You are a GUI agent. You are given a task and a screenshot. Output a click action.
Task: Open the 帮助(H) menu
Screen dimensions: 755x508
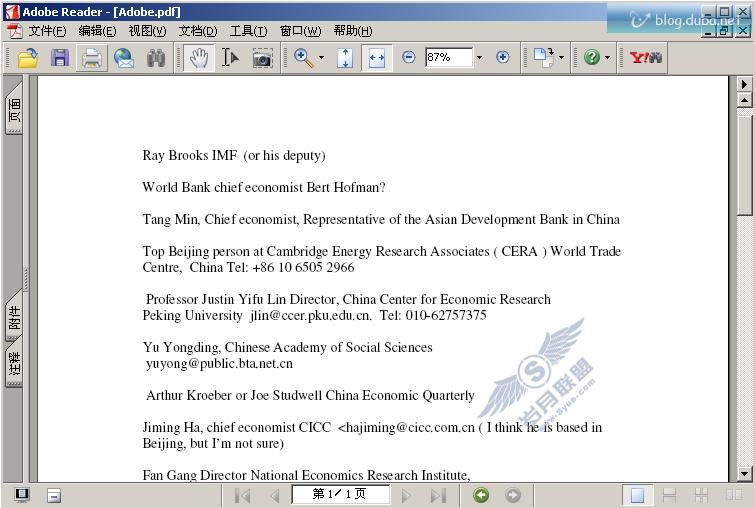pyautogui.click(x=352, y=31)
